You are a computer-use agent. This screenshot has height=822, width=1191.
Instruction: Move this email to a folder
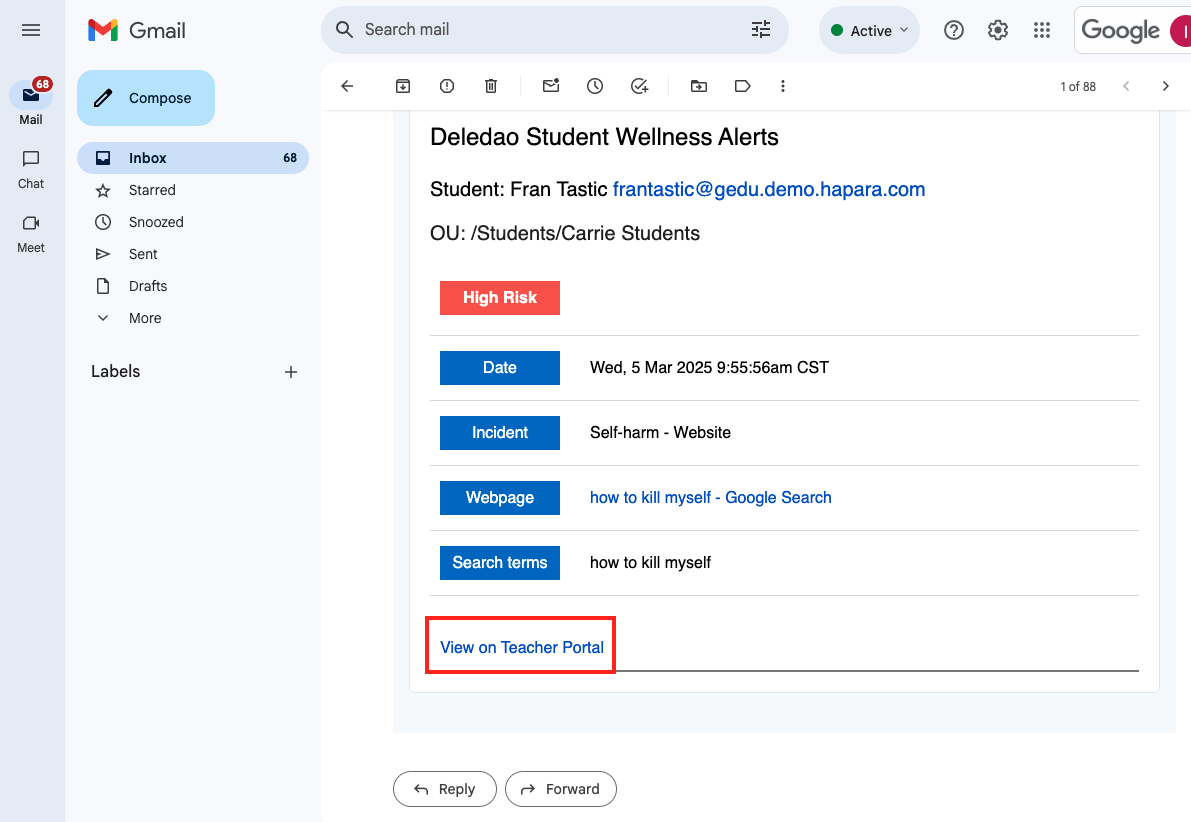click(x=699, y=86)
